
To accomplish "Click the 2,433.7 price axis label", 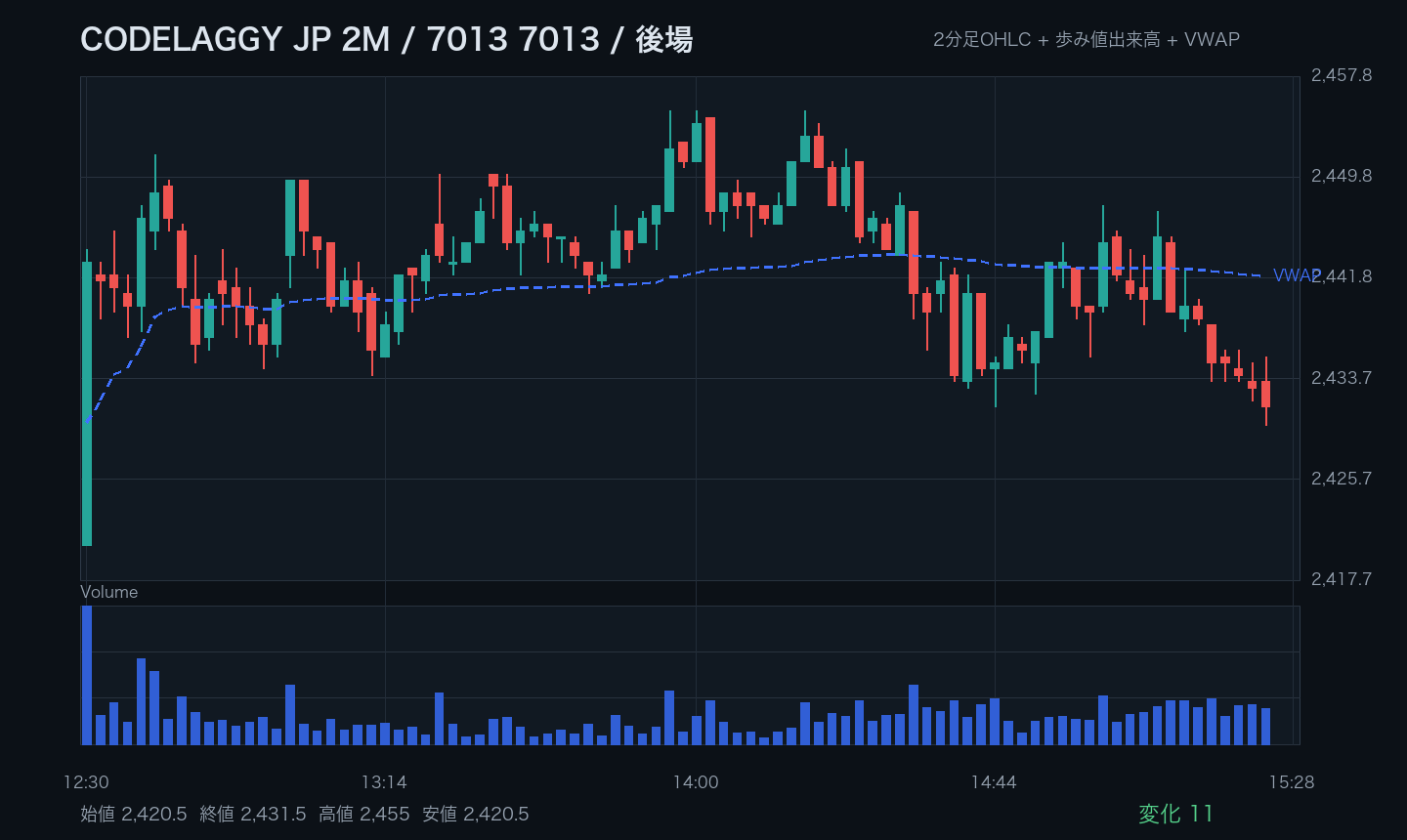I will (1342, 378).
